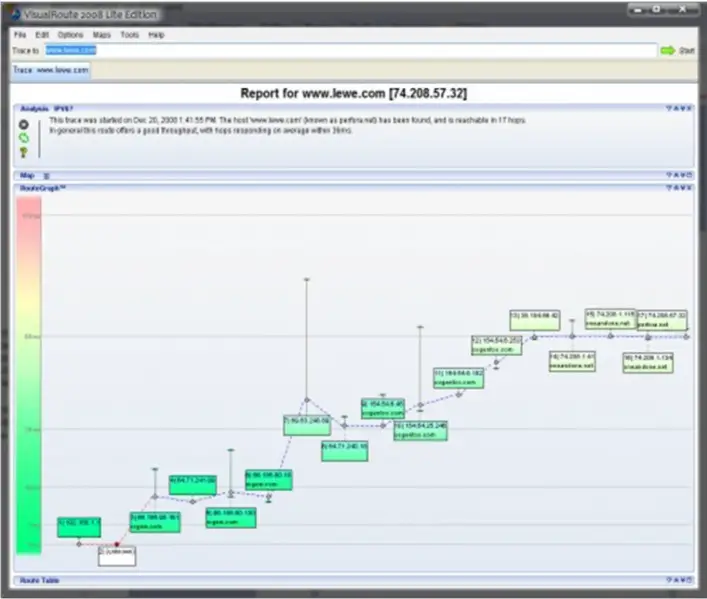707x599 pixels.
Task: Click the diamond node at hop 7 peak
Action: tap(307, 400)
